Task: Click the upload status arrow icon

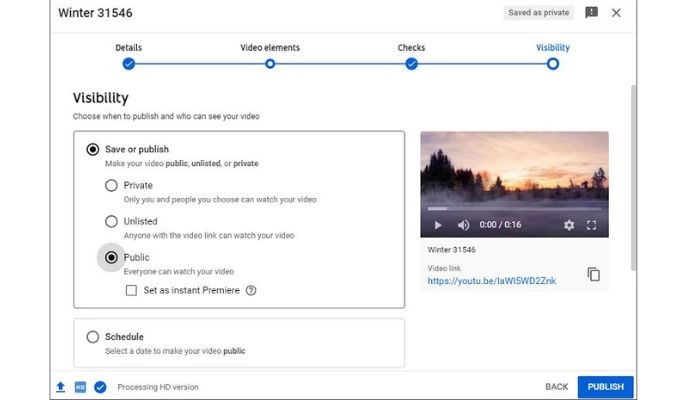Action: (59, 387)
